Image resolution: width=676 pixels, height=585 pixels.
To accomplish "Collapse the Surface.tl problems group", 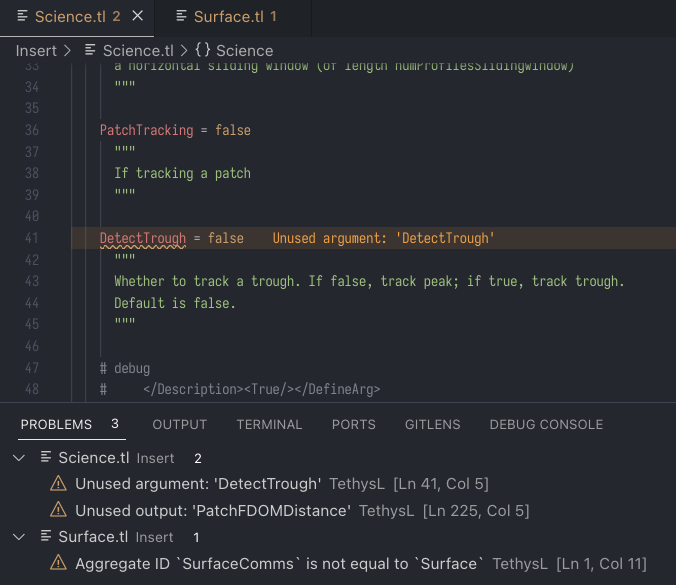I will pos(19,537).
